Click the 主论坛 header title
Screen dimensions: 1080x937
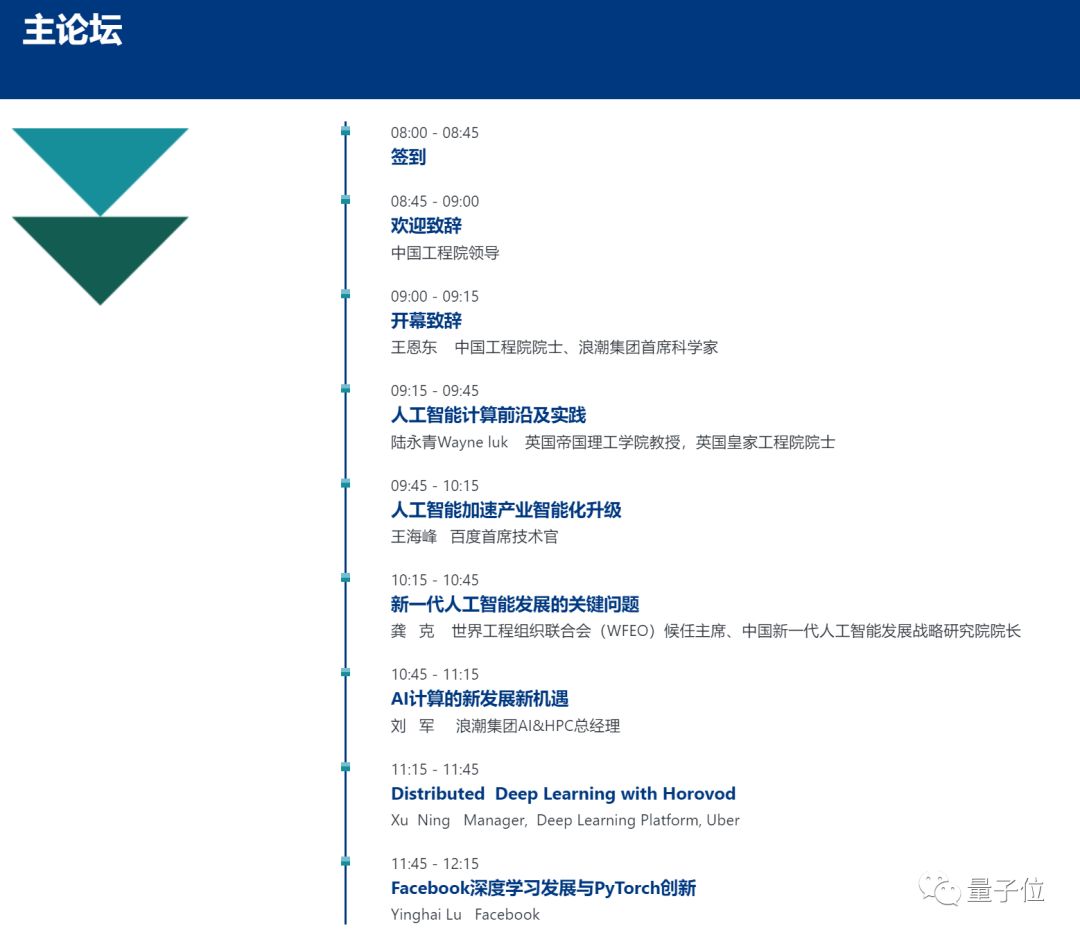point(72,30)
